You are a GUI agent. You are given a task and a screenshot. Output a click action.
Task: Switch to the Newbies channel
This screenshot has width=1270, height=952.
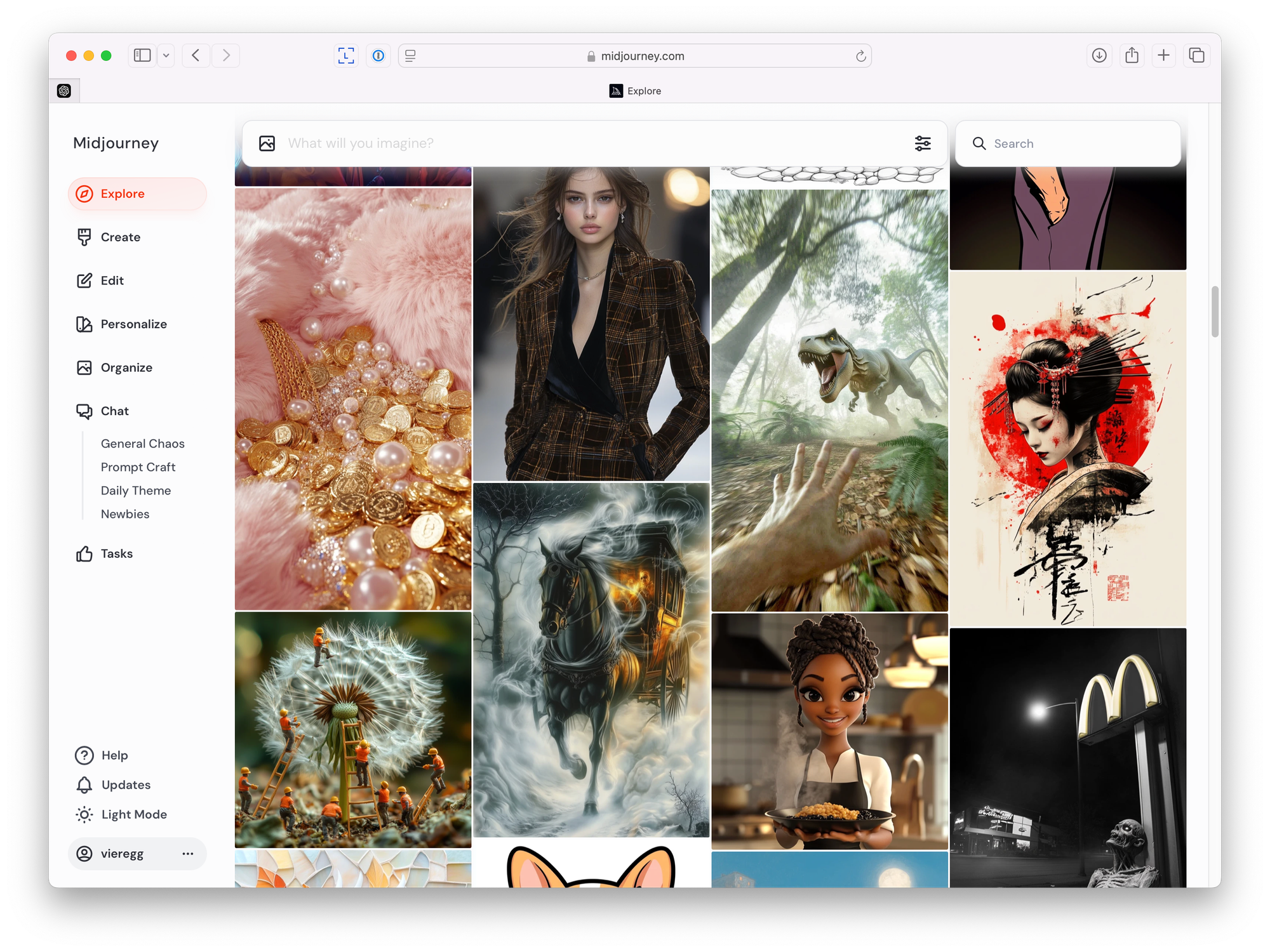pyautogui.click(x=124, y=513)
